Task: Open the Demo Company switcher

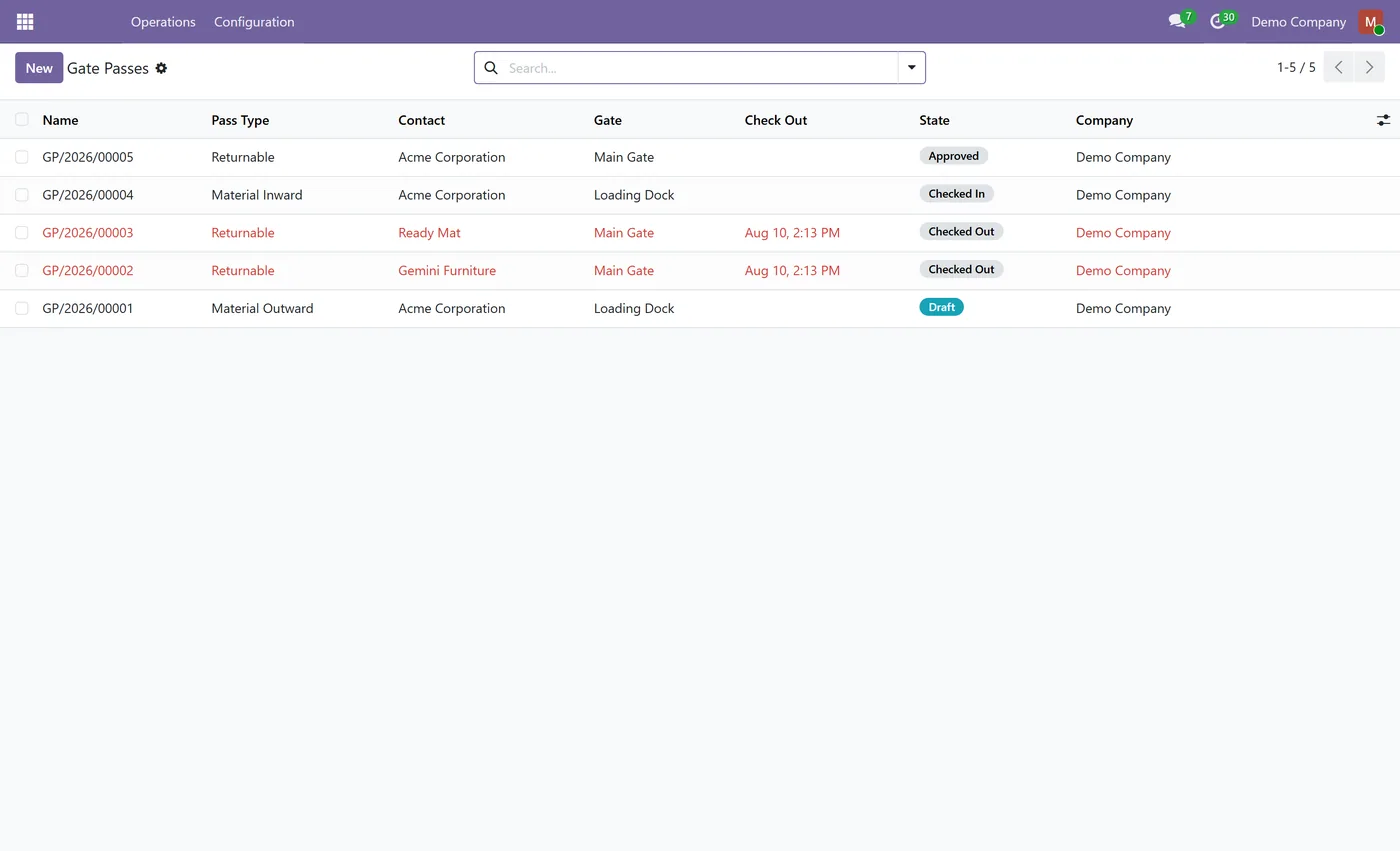Action: pos(1298,22)
